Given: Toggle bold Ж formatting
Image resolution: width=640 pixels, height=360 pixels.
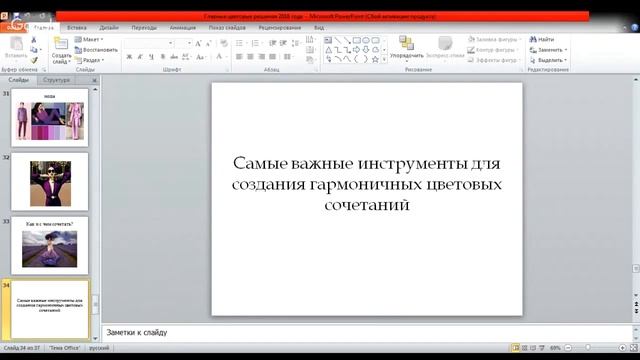Looking at the screenshot, I should point(129,57).
